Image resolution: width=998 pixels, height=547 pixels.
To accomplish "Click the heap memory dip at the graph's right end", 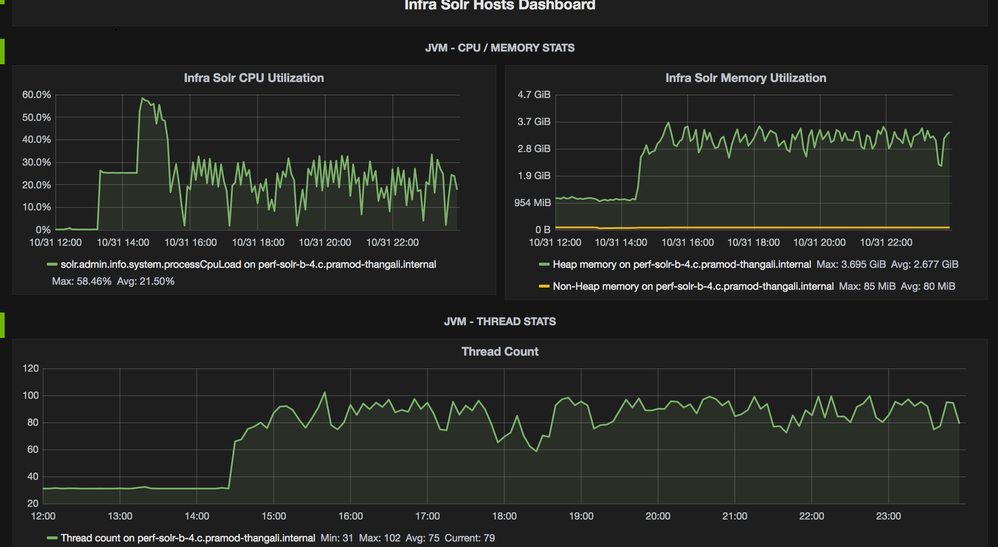I will (x=940, y=165).
